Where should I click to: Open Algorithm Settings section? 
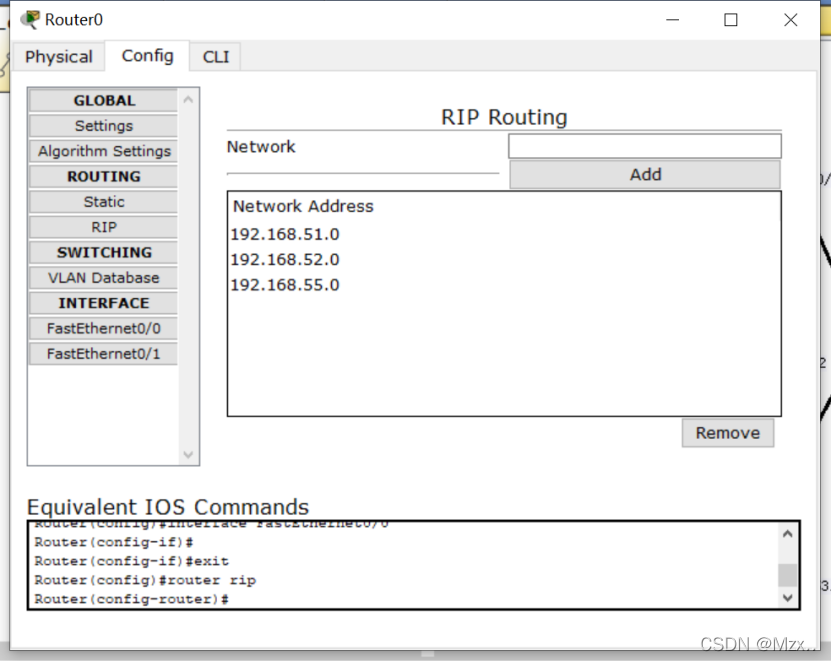(104, 151)
